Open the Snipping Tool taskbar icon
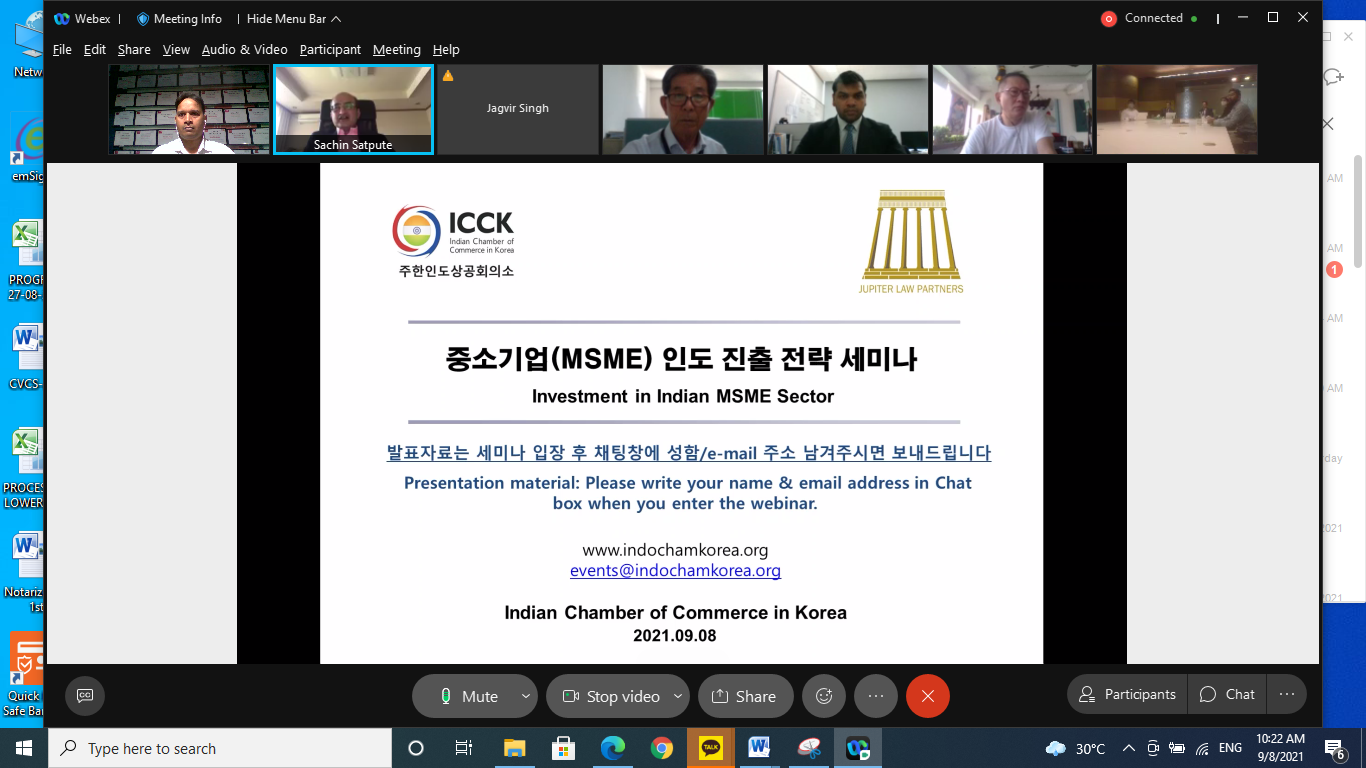This screenshot has height=768, width=1366. (808, 748)
